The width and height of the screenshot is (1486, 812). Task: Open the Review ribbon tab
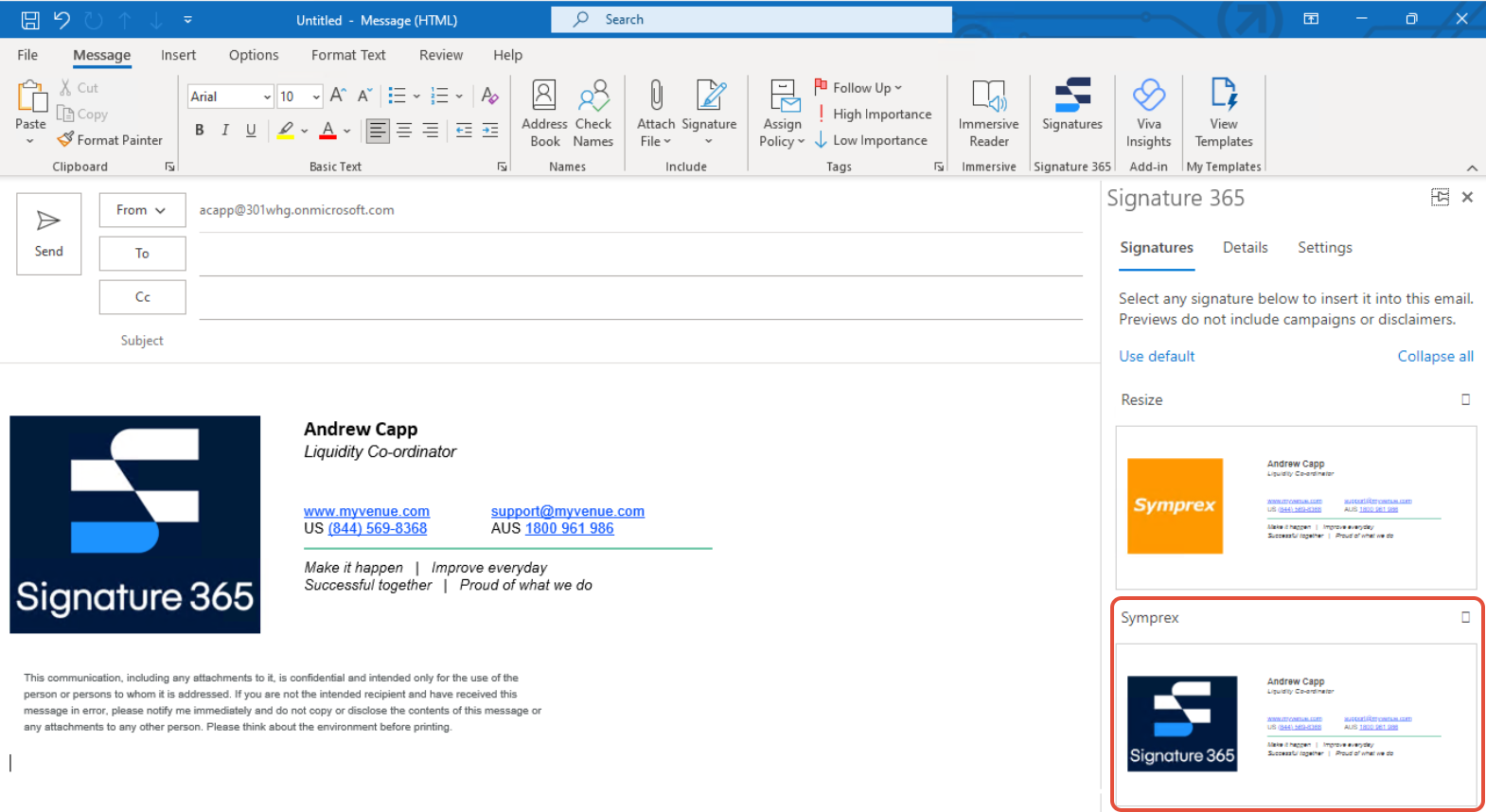pyautogui.click(x=441, y=55)
